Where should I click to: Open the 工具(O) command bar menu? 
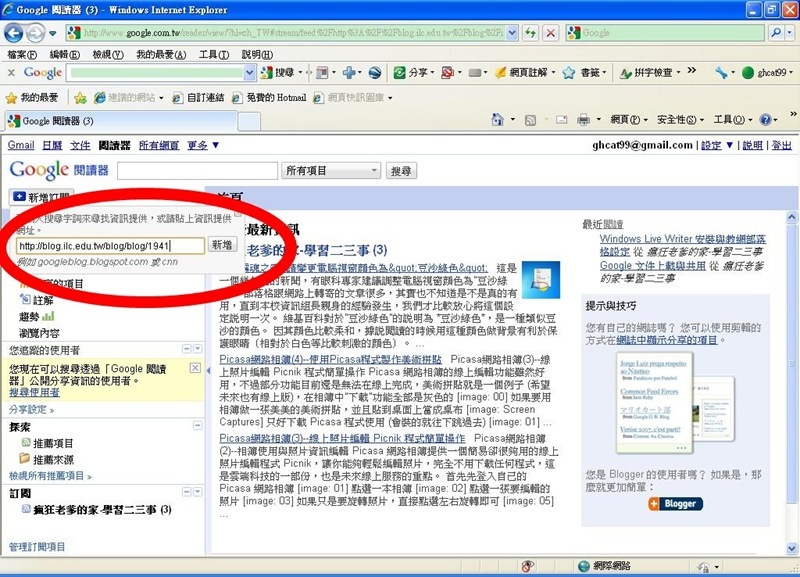[x=732, y=120]
